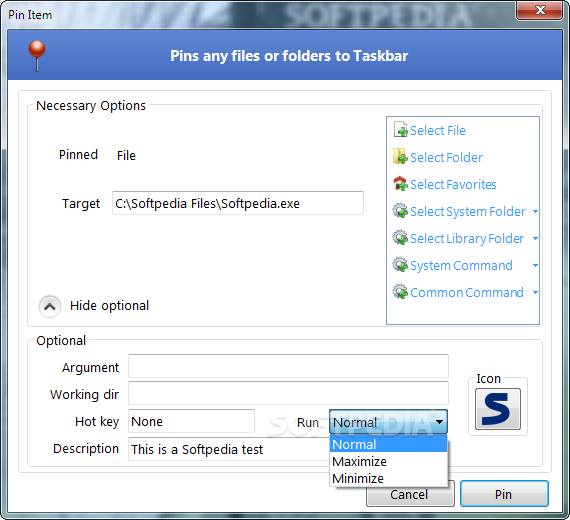Screen dimensions: 570x520
Task: Click the Hide optional label
Action: 109,306
